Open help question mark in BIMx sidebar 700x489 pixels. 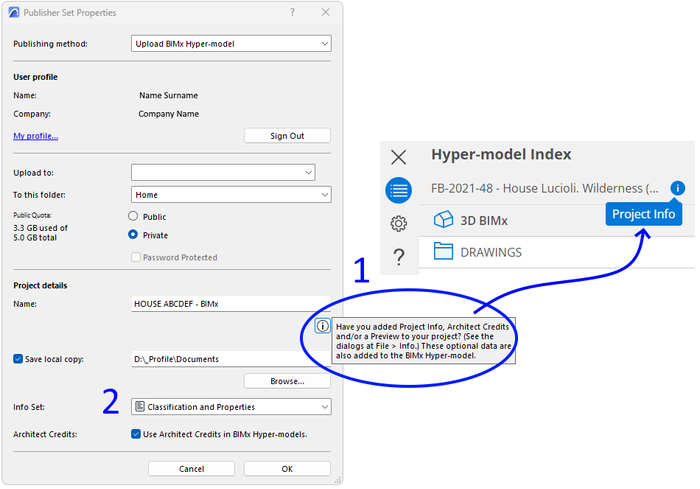pos(399,257)
